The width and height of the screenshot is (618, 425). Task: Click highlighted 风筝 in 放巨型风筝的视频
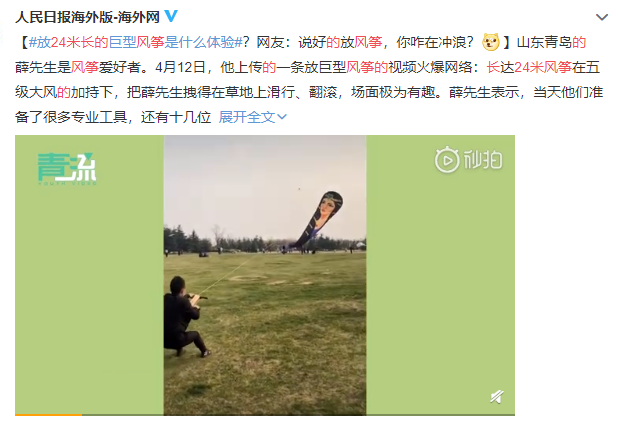click(360, 67)
